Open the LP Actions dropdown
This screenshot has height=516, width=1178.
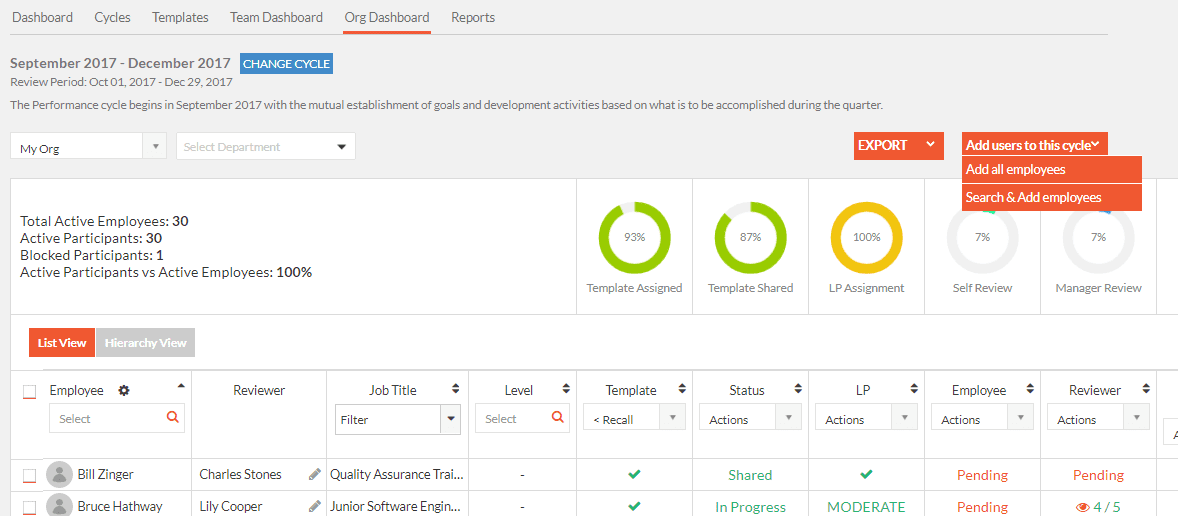[866, 419]
